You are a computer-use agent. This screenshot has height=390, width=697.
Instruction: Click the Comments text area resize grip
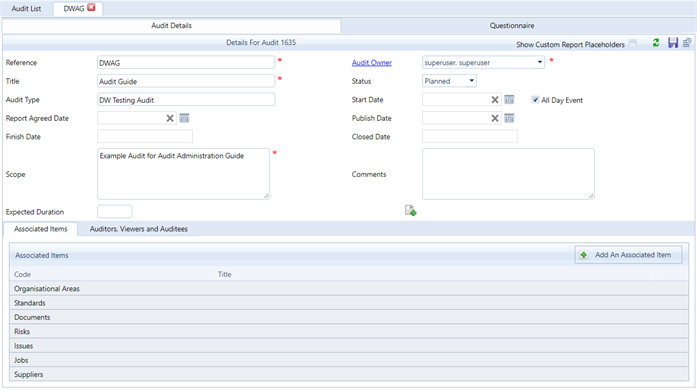(591, 196)
